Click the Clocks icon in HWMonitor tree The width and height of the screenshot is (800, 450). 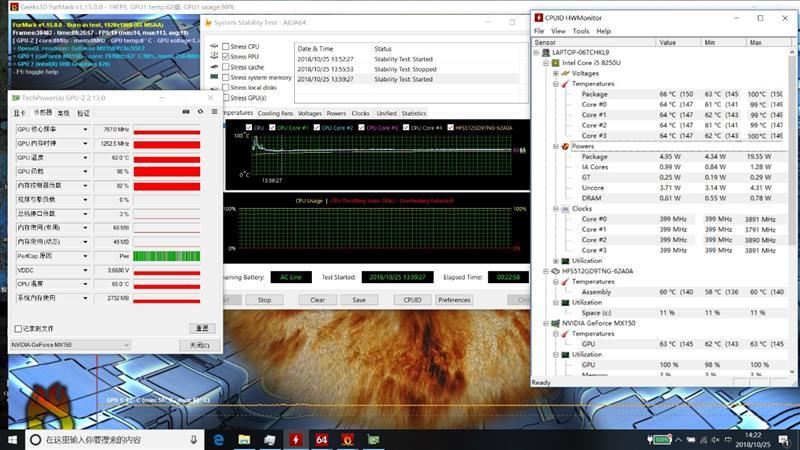(565, 209)
